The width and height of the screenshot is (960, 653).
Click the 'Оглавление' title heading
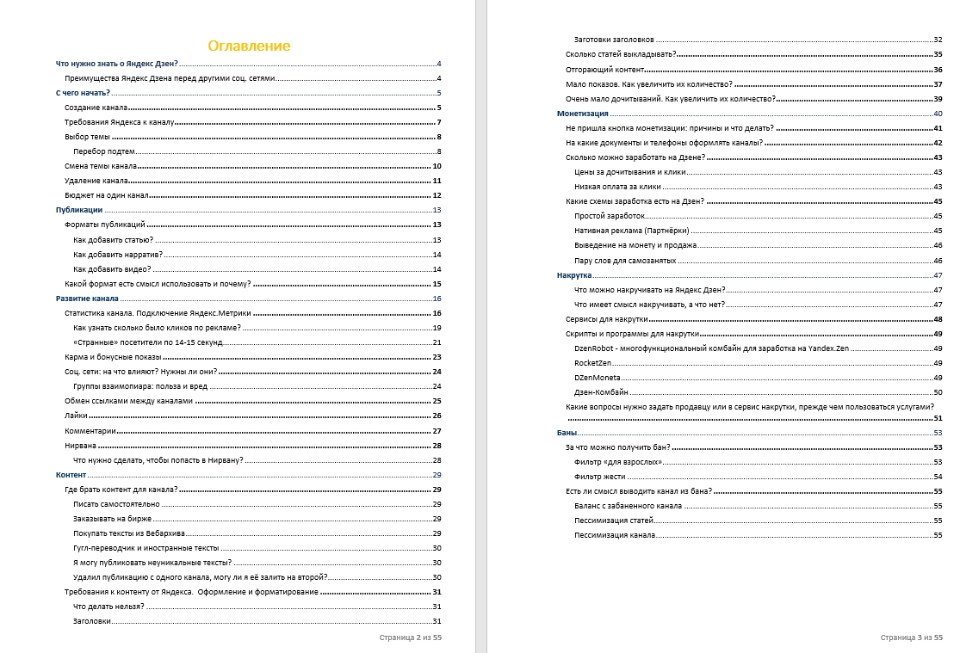click(249, 45)
